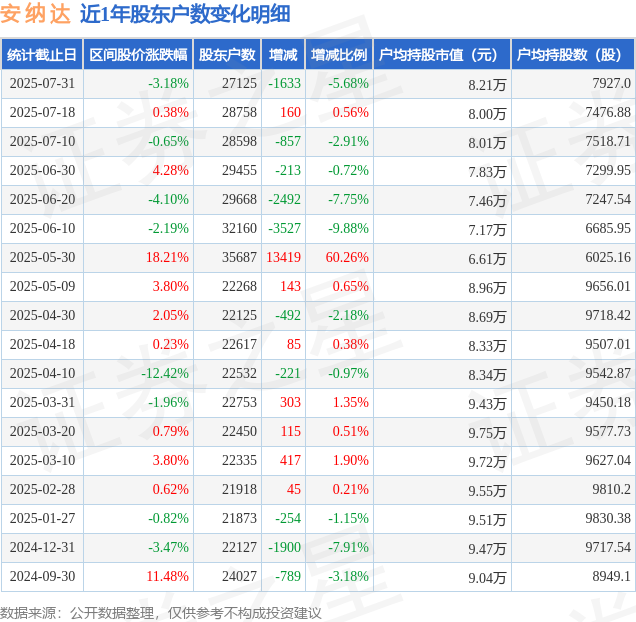The width and height of the screenshot is (636, 622).
Task: Click market value 7.17万
Action: click(487, 230)
